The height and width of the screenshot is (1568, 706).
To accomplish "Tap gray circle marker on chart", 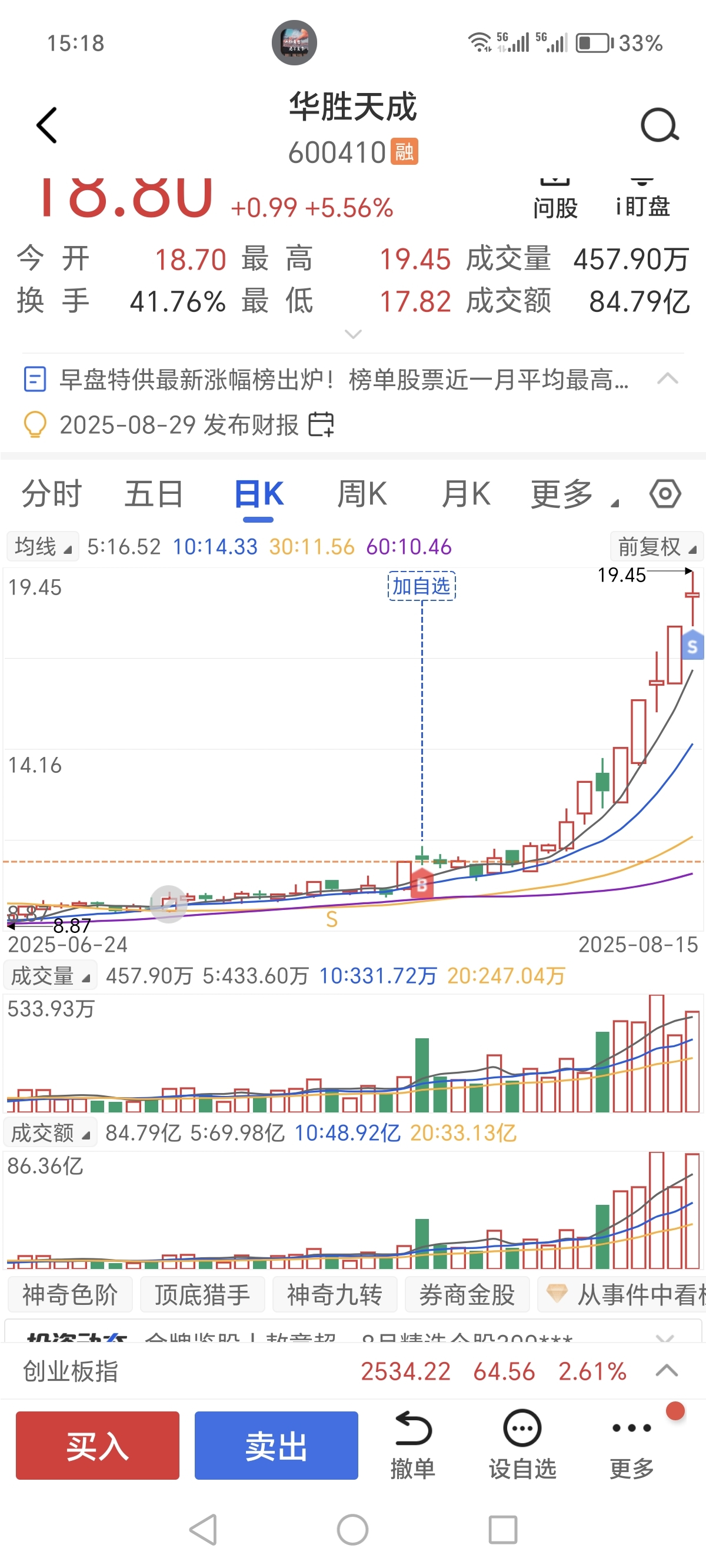I will click(169, 904).
